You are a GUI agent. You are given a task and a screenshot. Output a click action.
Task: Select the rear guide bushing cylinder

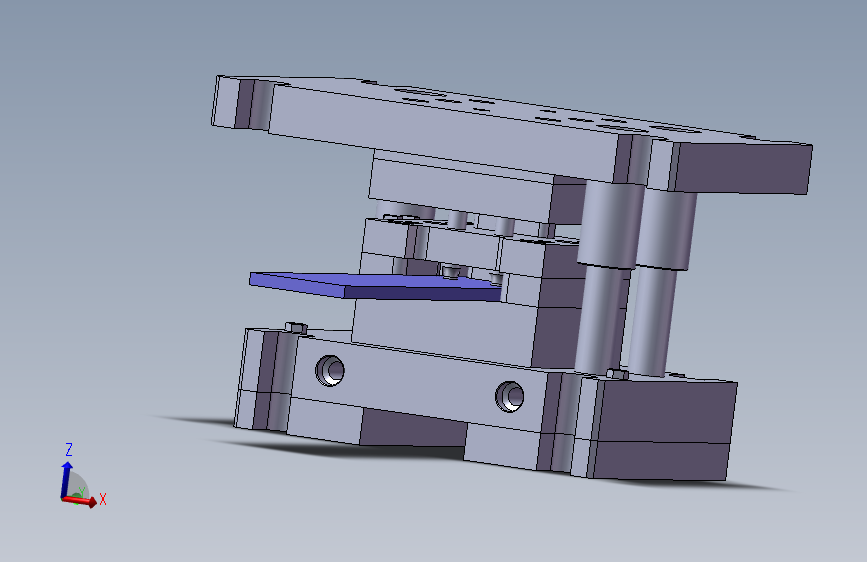point(666,230)
